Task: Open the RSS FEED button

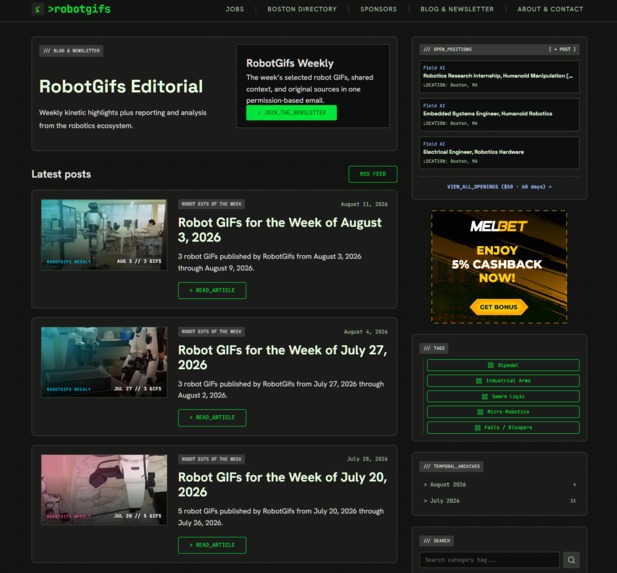Action: pyautogui.click(x=373, y=174)
